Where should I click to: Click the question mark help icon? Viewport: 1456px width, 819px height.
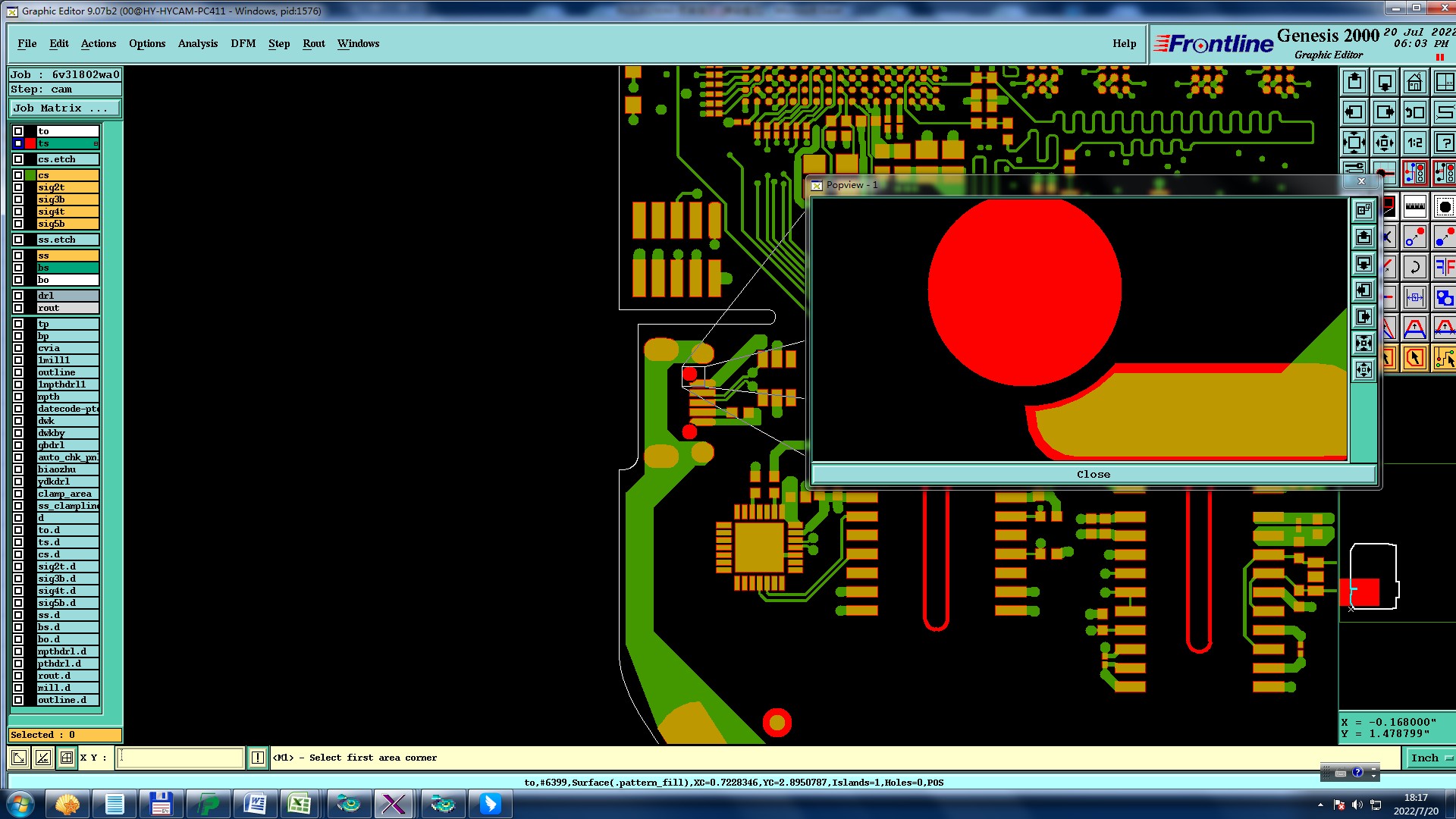coord(1445,143)
